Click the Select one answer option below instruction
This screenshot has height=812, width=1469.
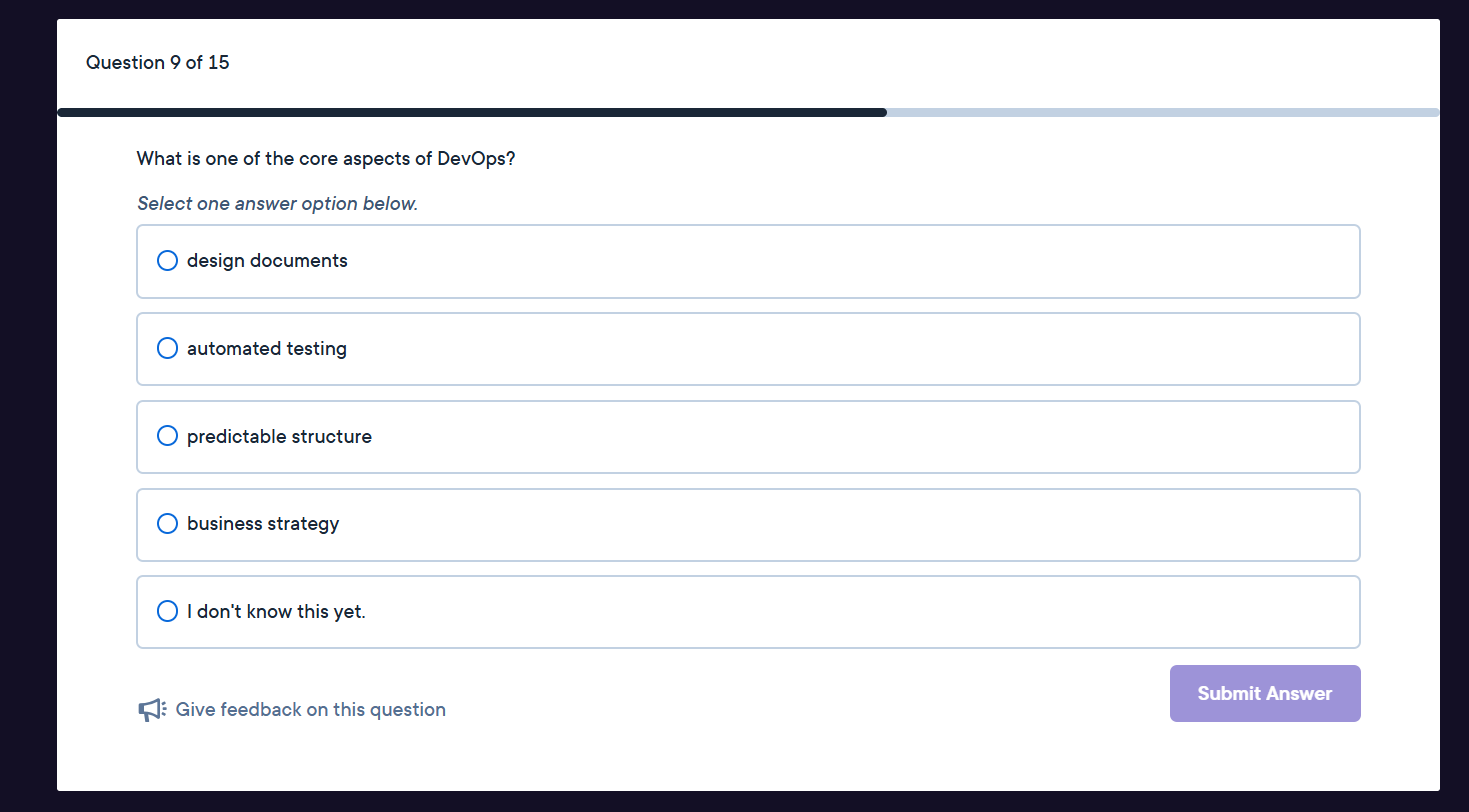(277, 204)
